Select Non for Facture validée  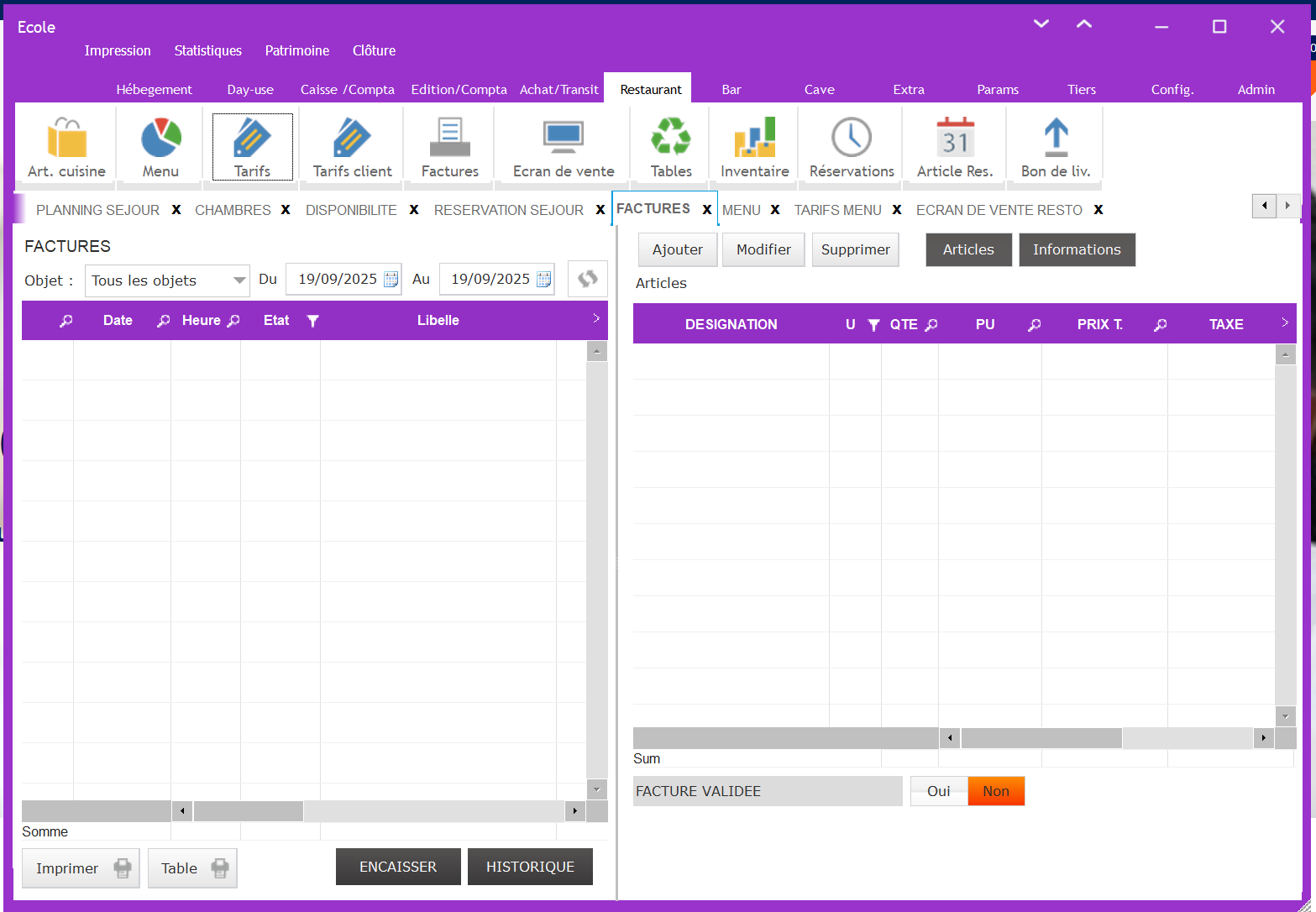[996, 791]
